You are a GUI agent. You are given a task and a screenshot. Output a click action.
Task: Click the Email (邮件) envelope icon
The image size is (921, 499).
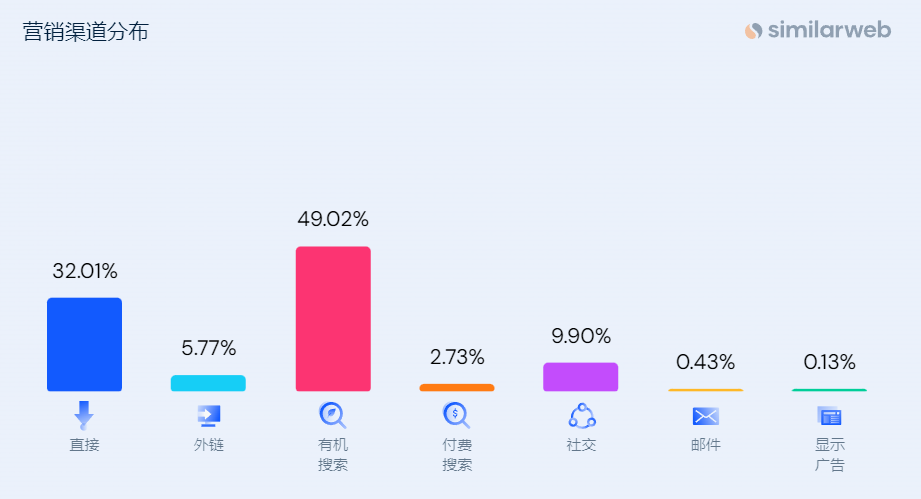pyautogui.click(x=705, y=415)
